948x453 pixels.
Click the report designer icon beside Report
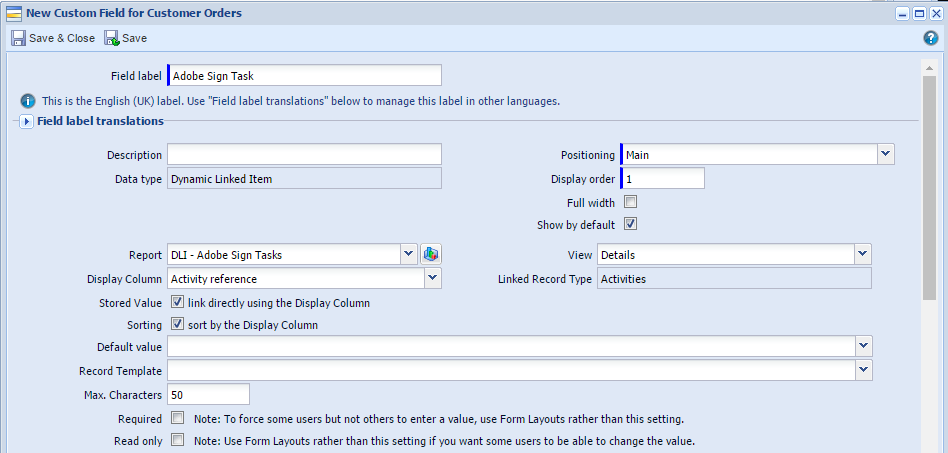429,255
